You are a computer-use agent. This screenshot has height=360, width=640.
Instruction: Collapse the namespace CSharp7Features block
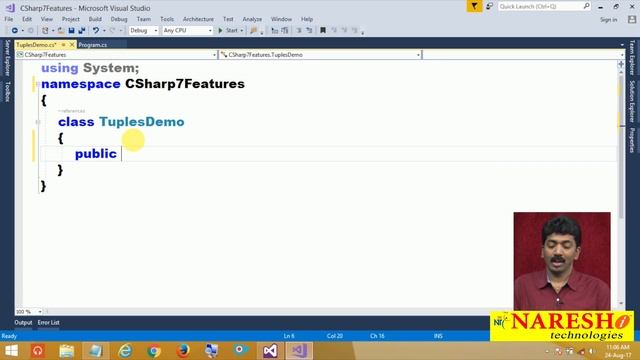pos(38,84)
